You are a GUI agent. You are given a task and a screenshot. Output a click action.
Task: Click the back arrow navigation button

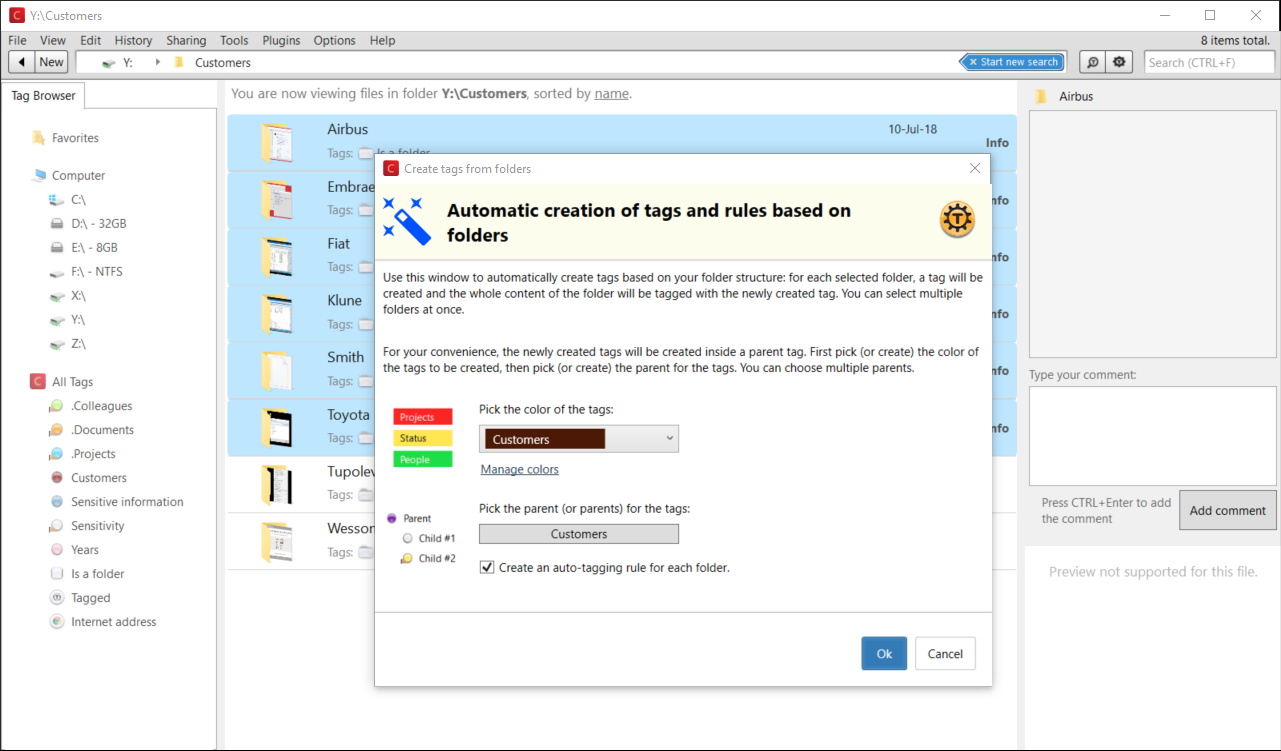22,62
